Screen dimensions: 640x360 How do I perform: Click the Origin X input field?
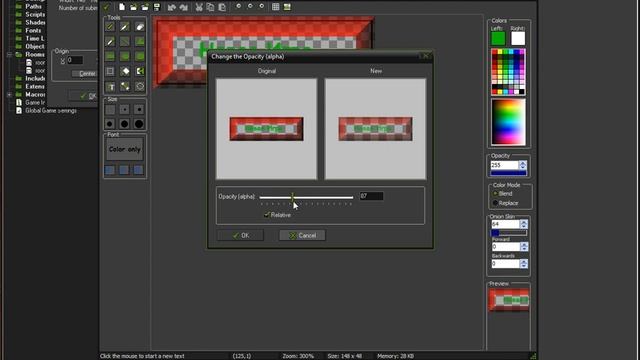pyautogui.click(x=75, y=60)
